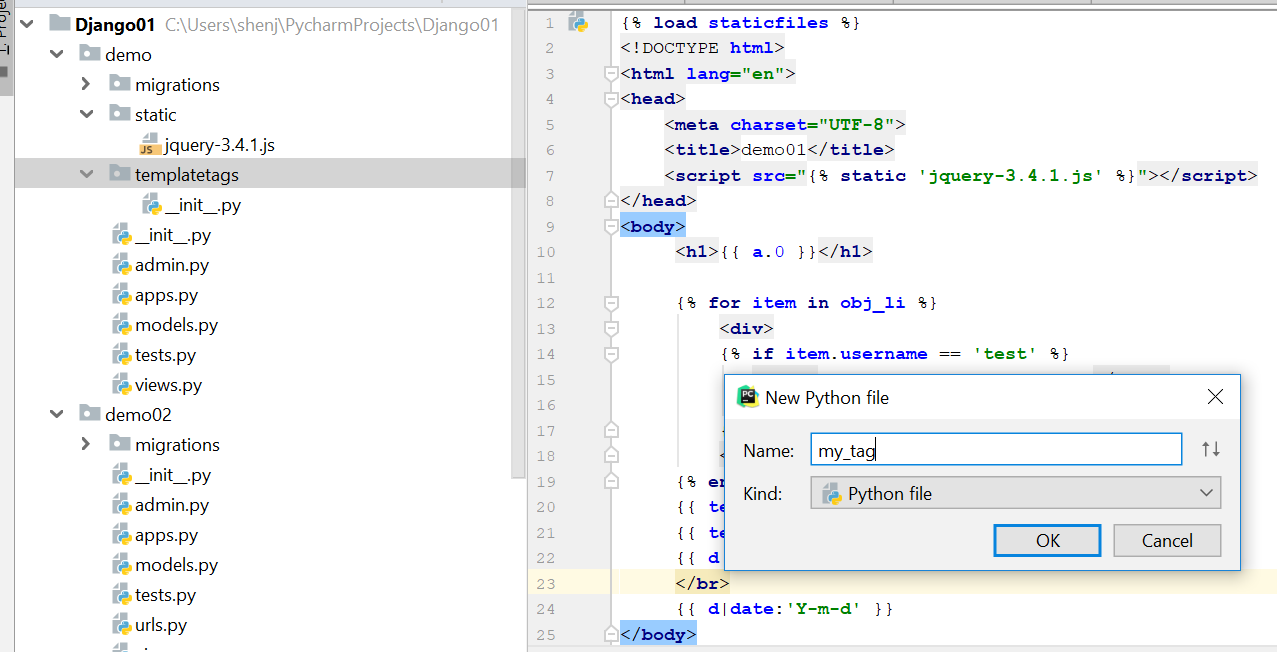
Task: Select the demo02 package folder icon
Action: point(89,414)
